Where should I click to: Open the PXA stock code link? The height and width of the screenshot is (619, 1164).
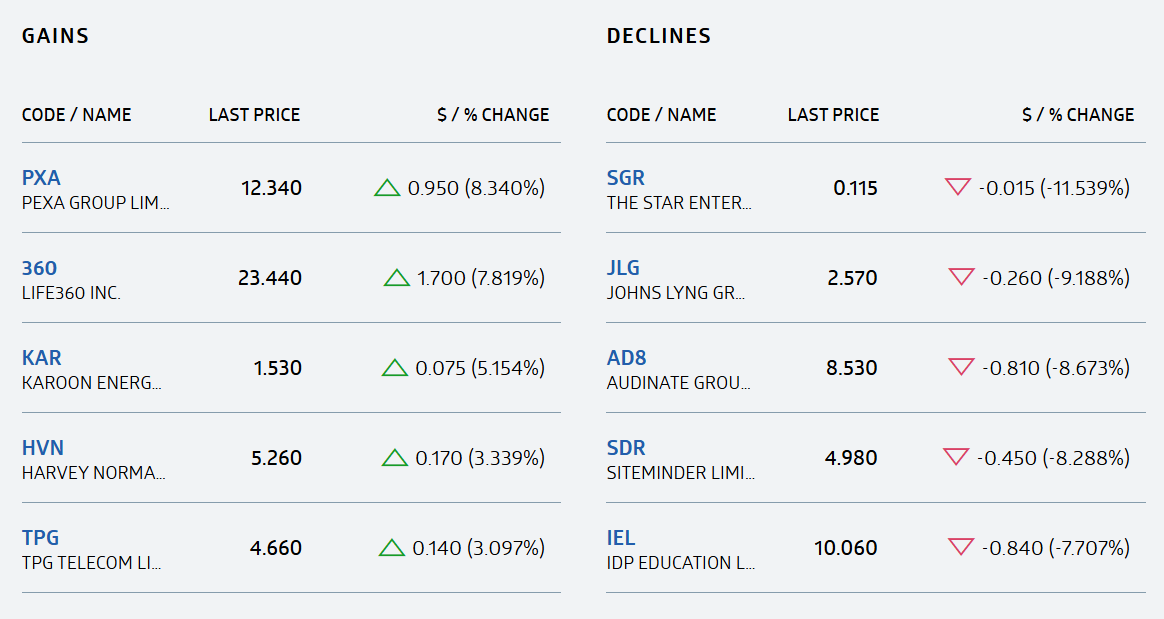pos(41,178)
